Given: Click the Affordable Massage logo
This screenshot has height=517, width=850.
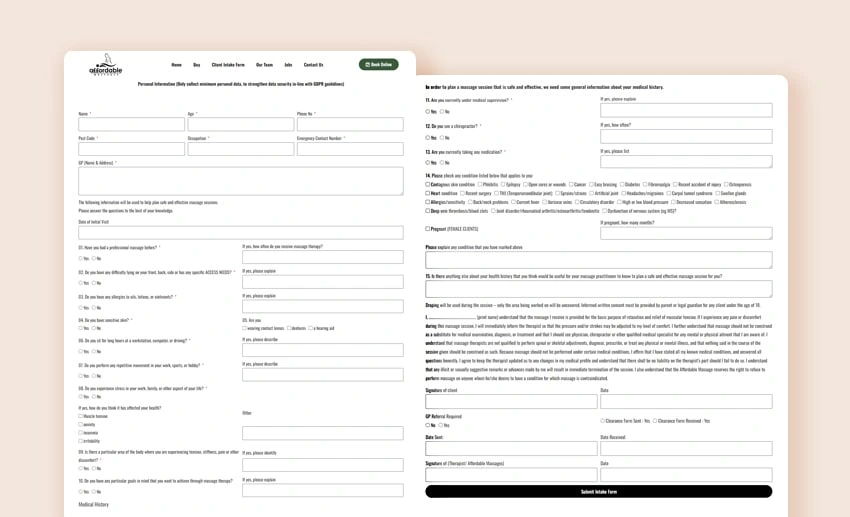Looking at the screenshot, I should (106, 64).
